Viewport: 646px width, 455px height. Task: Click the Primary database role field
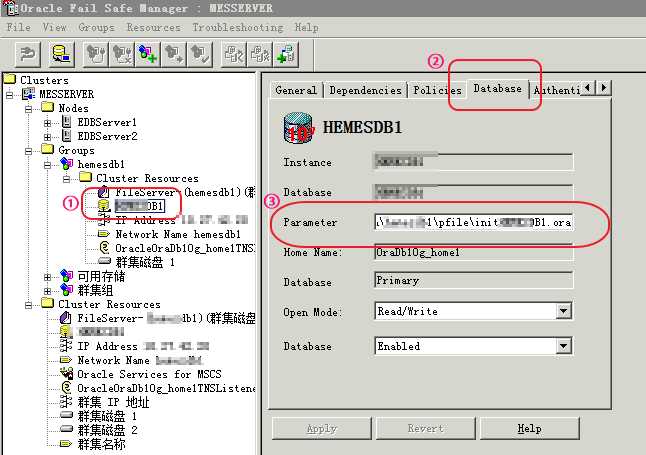pyautogui.click(x=473, y=280)
